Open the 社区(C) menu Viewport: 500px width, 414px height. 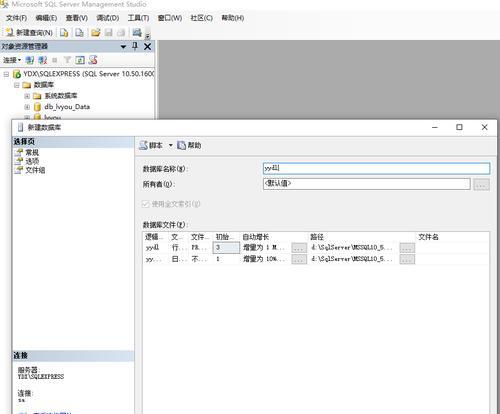tap(201, 18)
